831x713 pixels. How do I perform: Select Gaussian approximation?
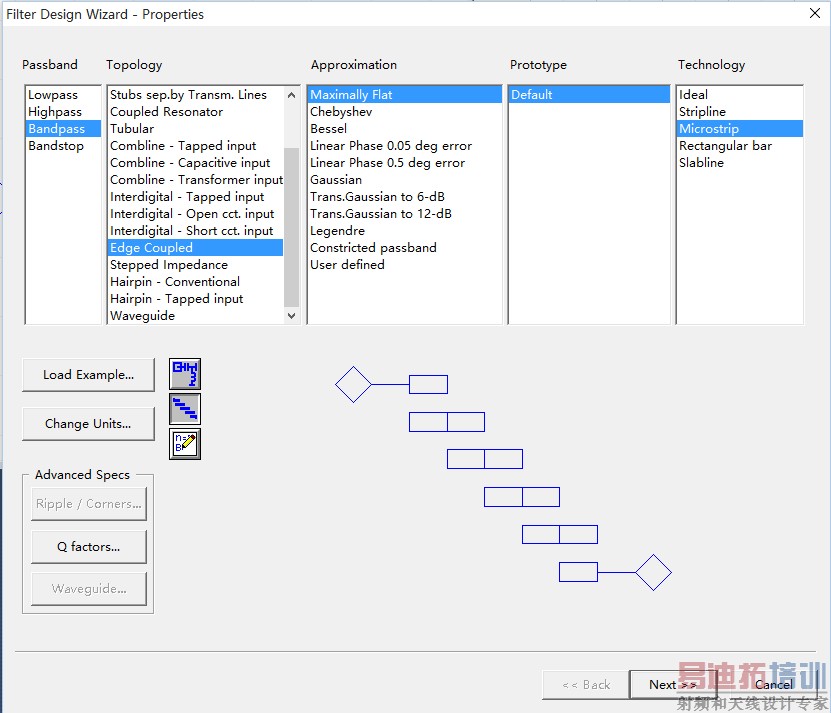pos(404,180)
